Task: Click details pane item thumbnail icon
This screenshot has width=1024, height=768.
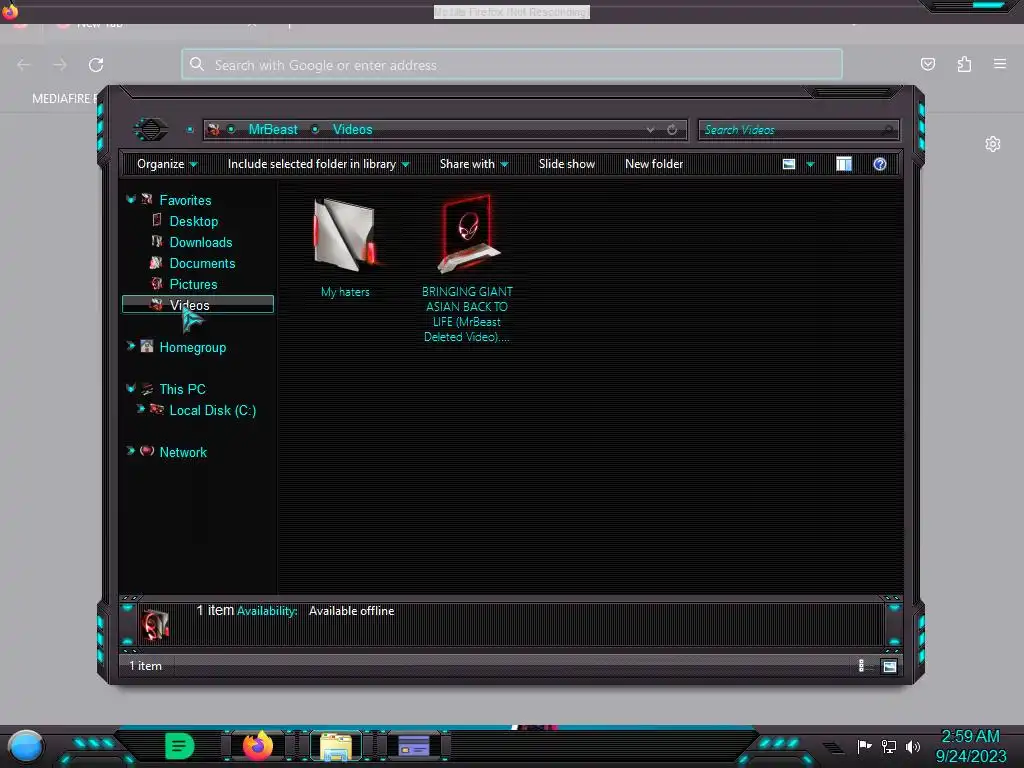Action: pos(155,624)
